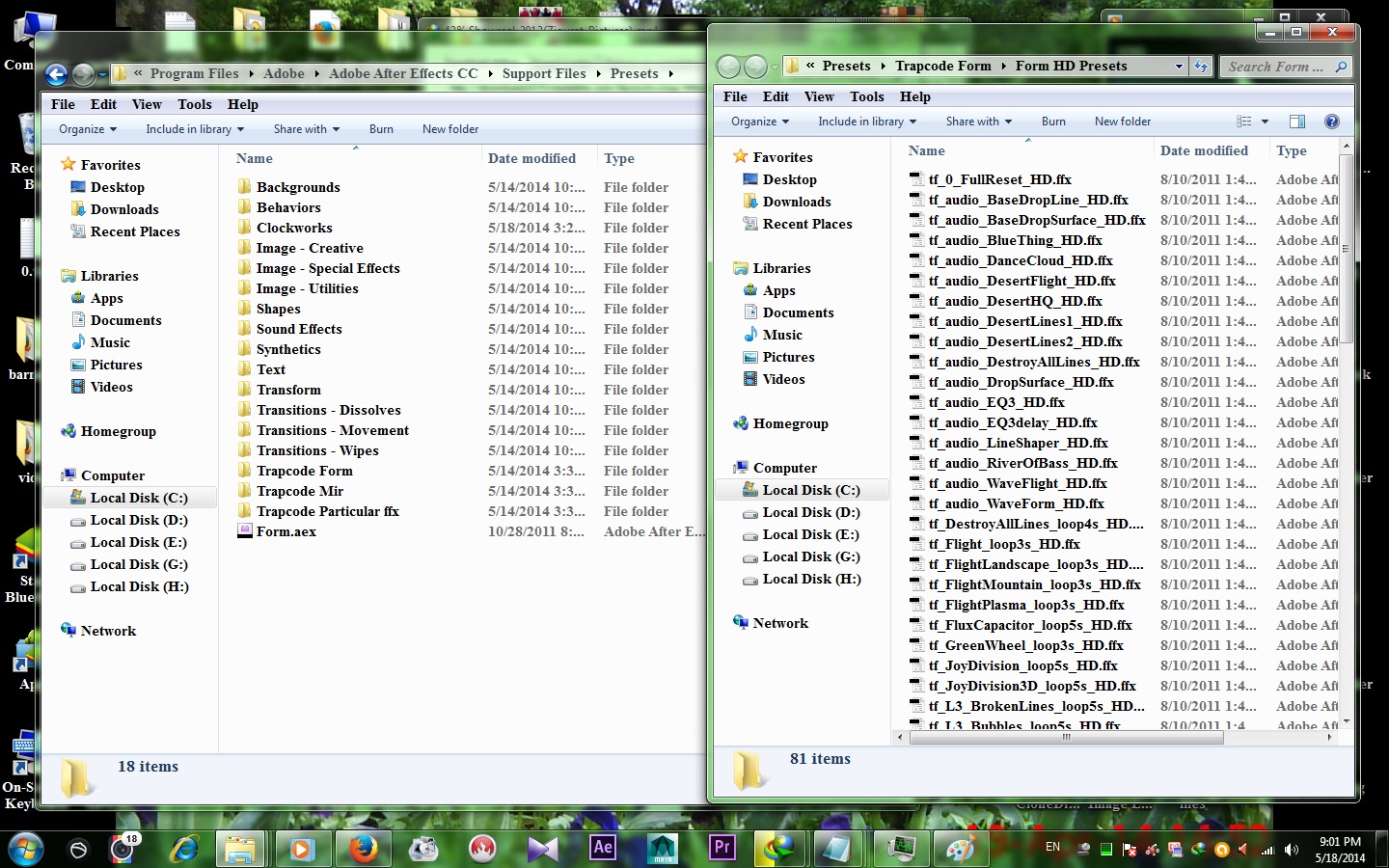
Task: Open Tools menu in the Presets window
Action: click(194, 104)
